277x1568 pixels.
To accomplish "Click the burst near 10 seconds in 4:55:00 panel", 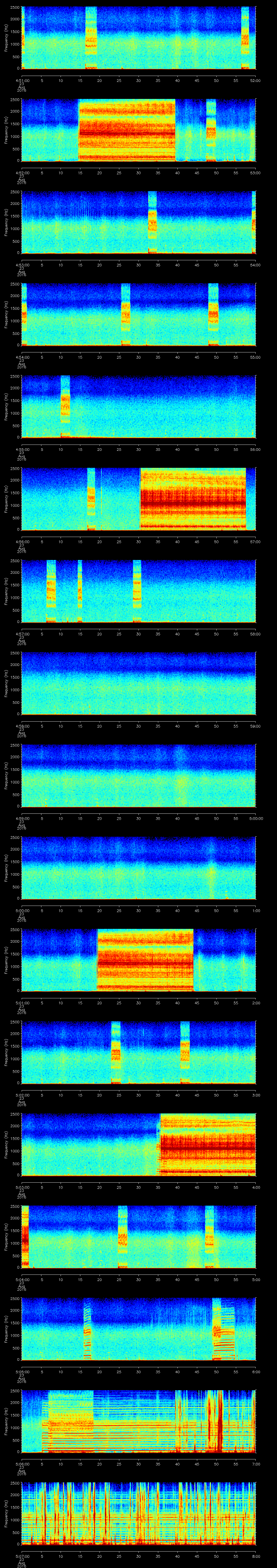I will (x=65, y=407).
